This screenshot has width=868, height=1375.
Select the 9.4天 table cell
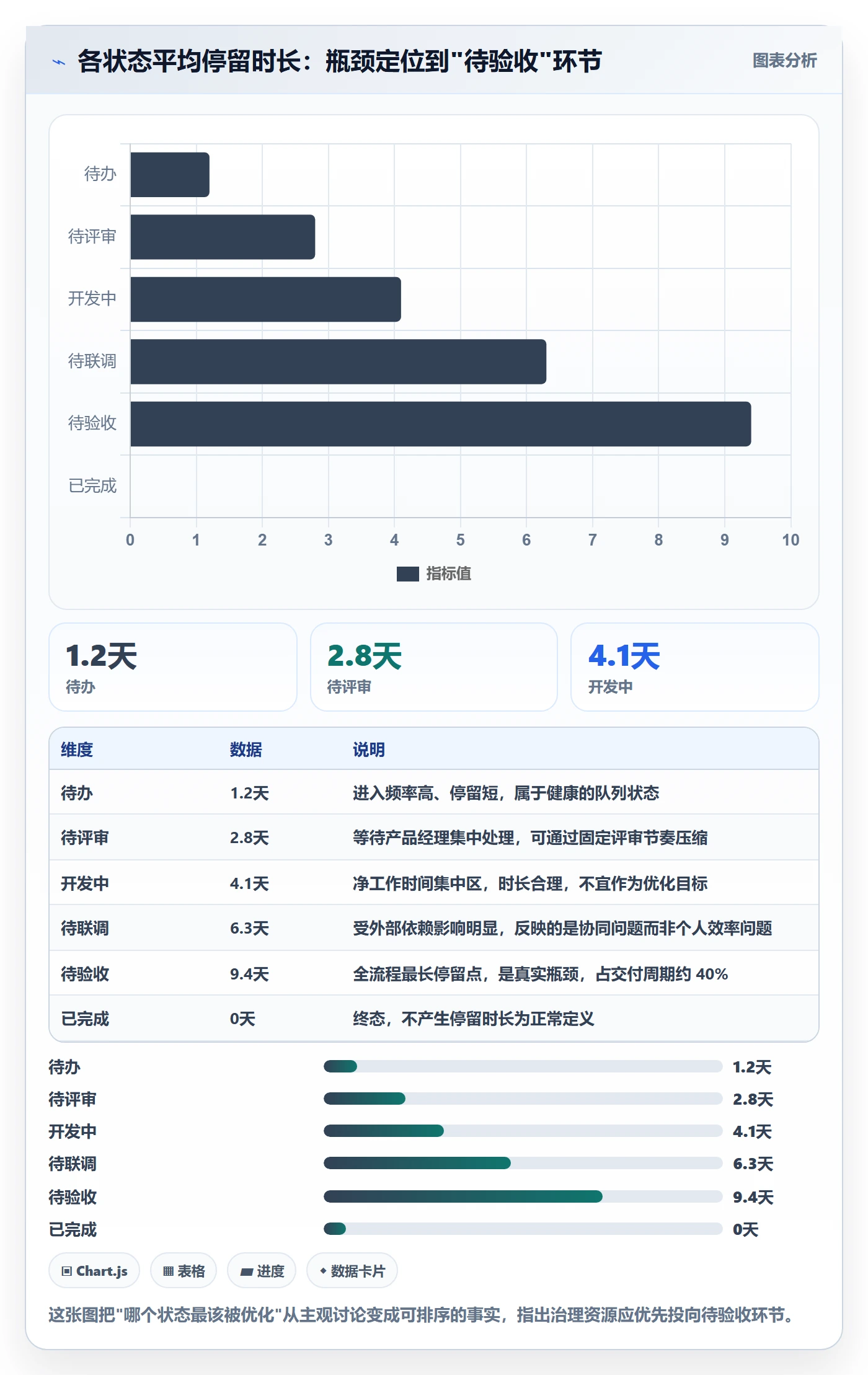pyautogui.click(x=249, y=974)
